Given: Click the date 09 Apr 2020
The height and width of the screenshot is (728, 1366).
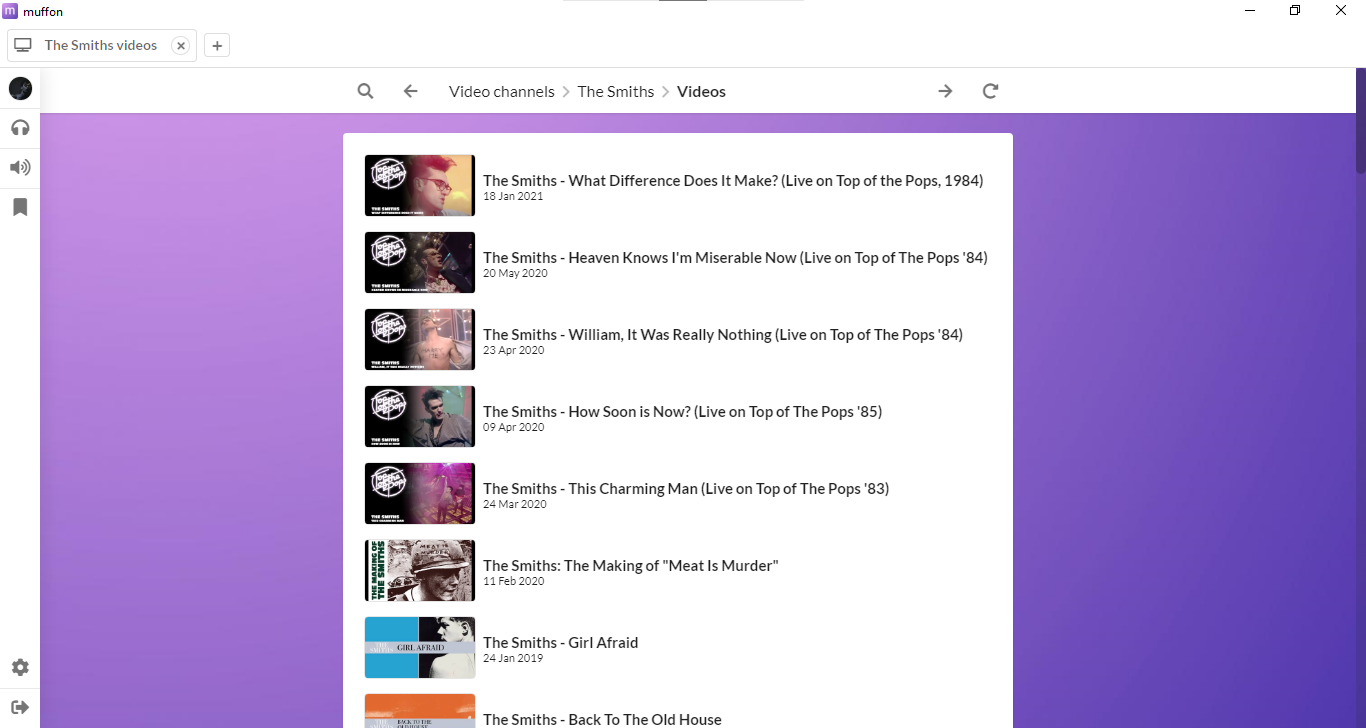Looking at the screenshot, I should pyautogui.click(x=513, y=428).
